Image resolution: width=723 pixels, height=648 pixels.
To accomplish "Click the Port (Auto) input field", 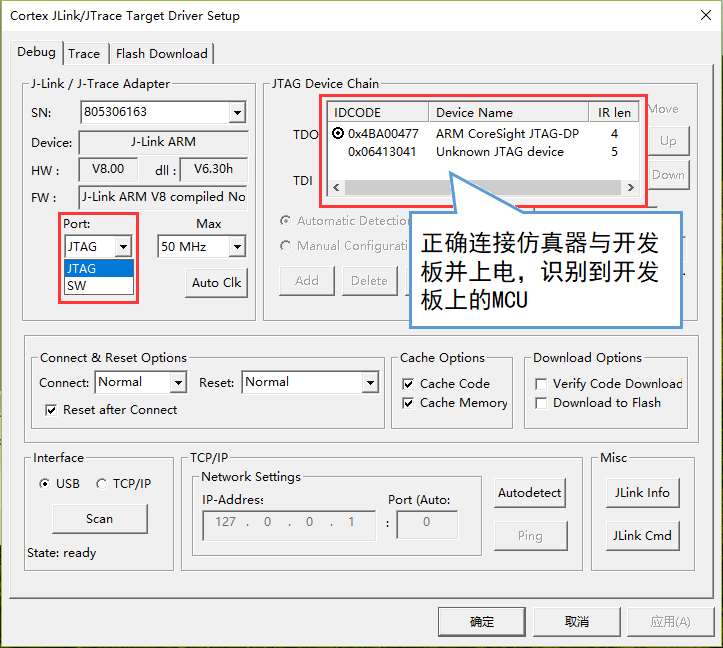I will pyautogui.click(x=427, y=524).
